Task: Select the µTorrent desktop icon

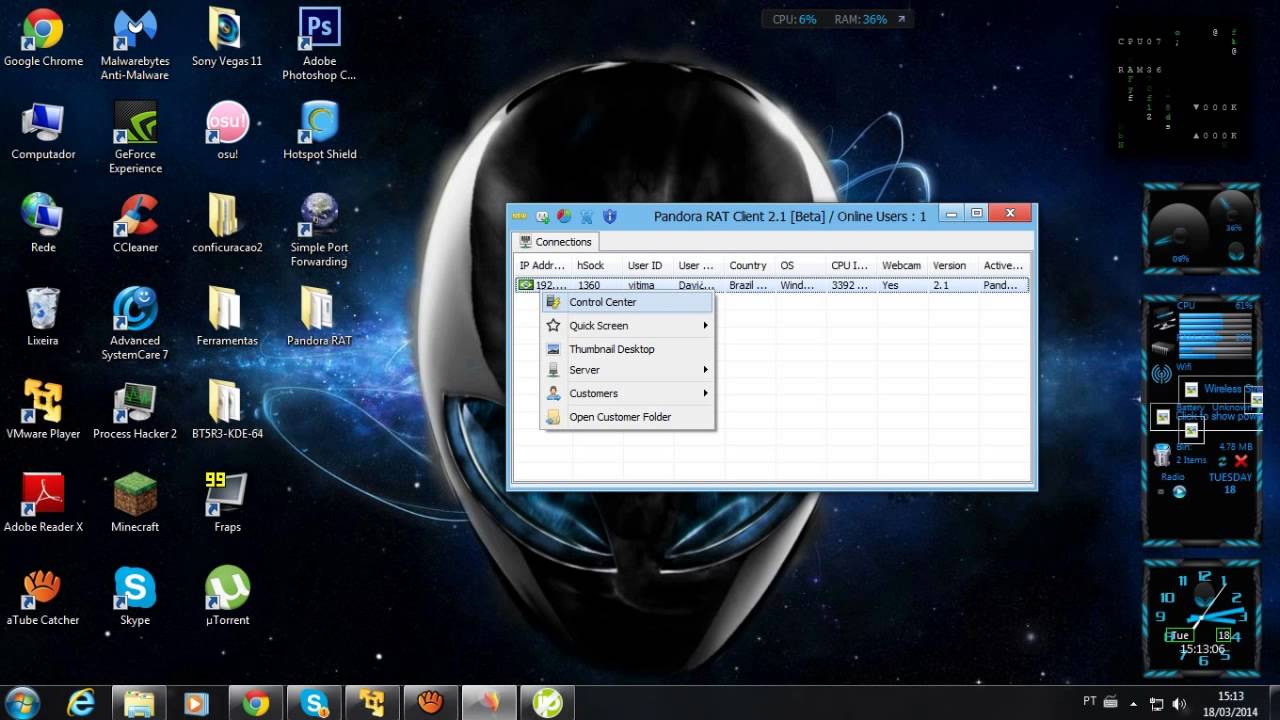Action: pos(227,596)
